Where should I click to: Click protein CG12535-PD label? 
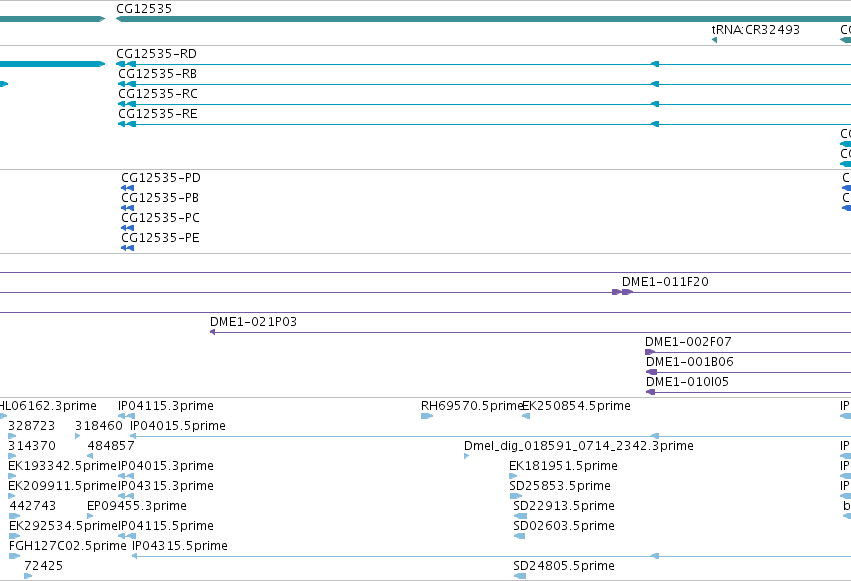(161, 178)
